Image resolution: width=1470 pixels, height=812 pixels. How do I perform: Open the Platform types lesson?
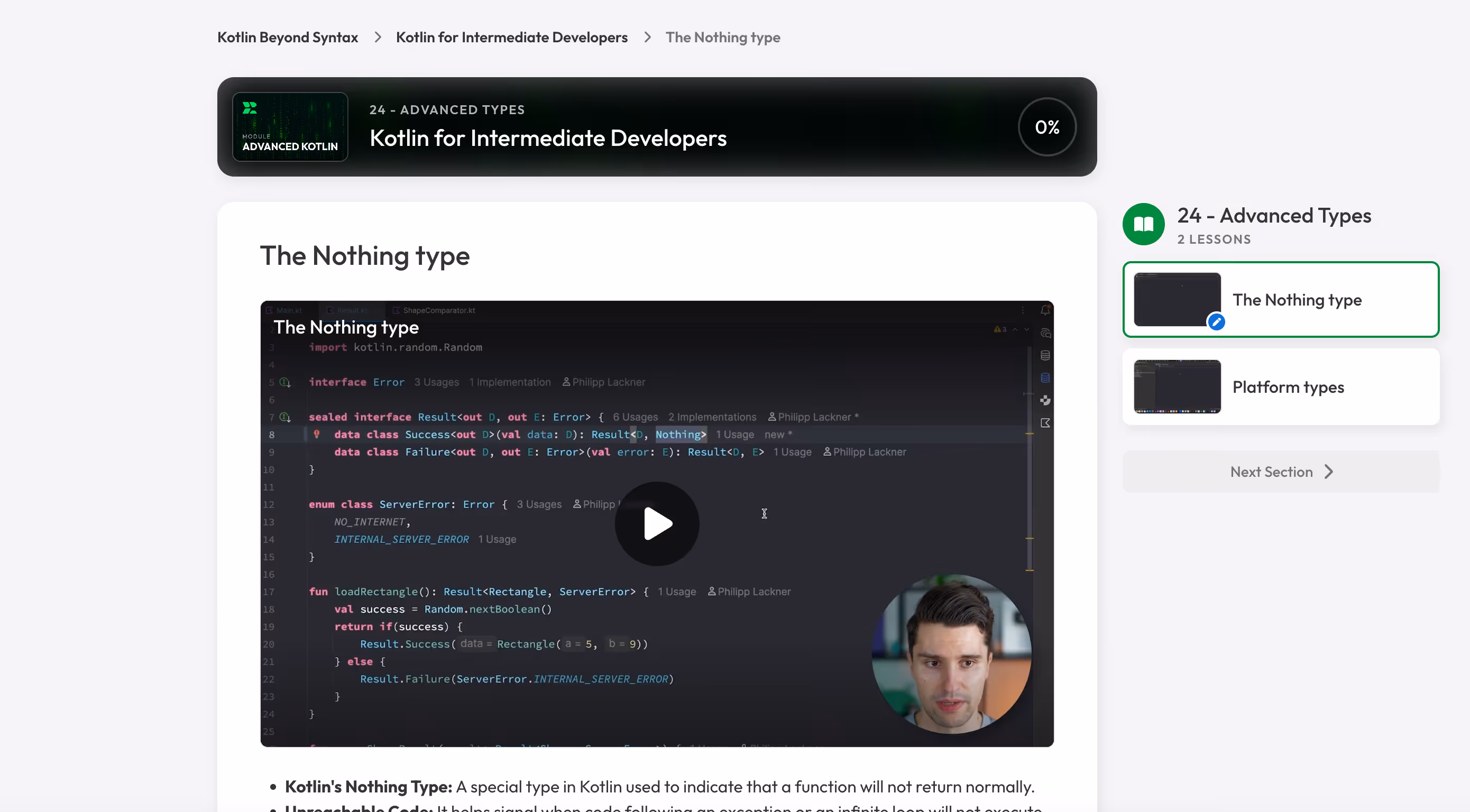pyautogui.click(x=1288, y=387)
